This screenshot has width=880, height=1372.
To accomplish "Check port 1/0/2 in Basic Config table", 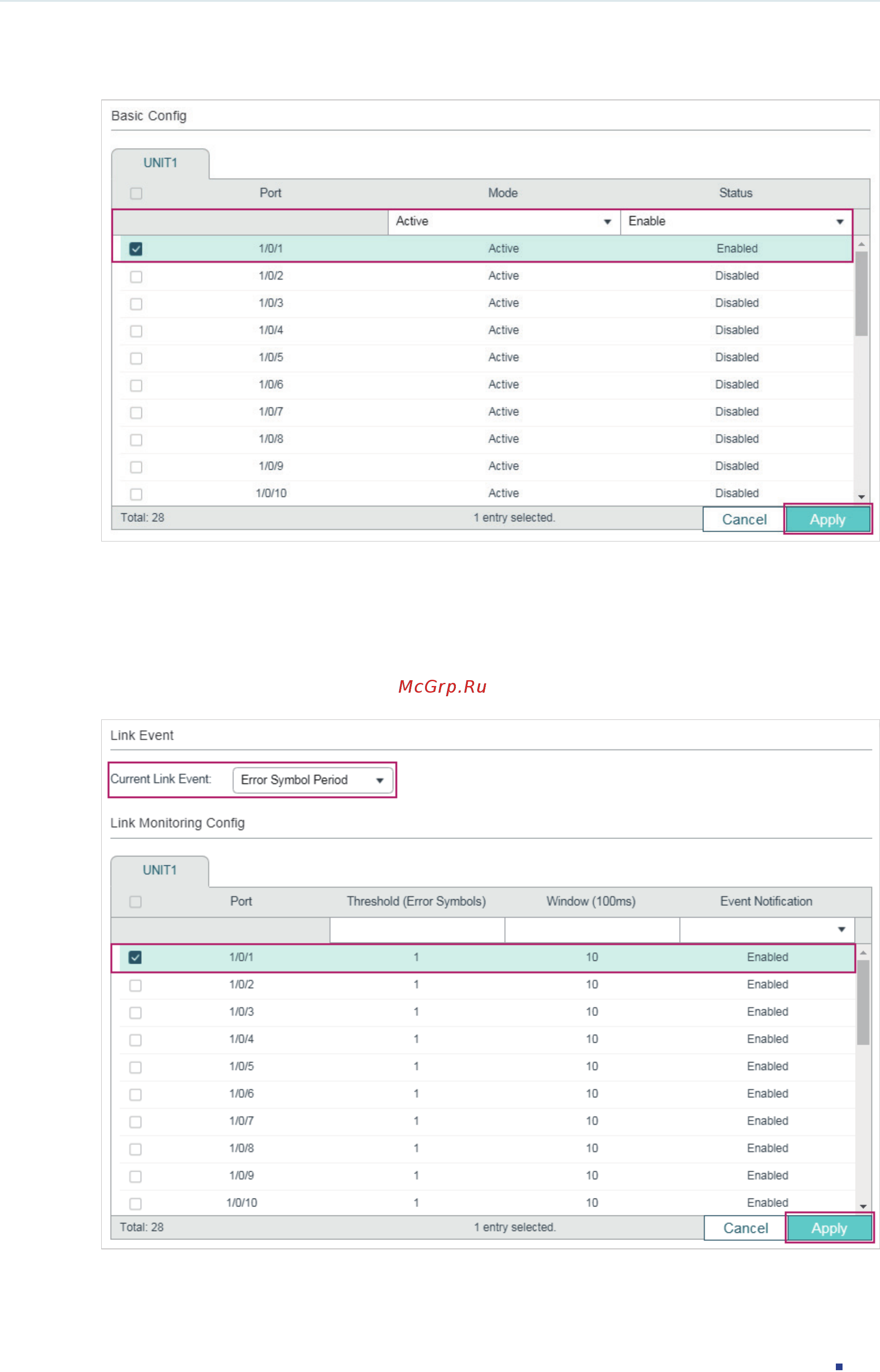I will (x=136, y=277).
